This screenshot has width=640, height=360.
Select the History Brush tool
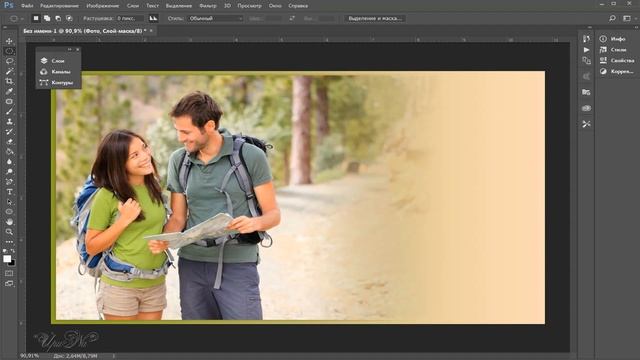coord(9,131)
